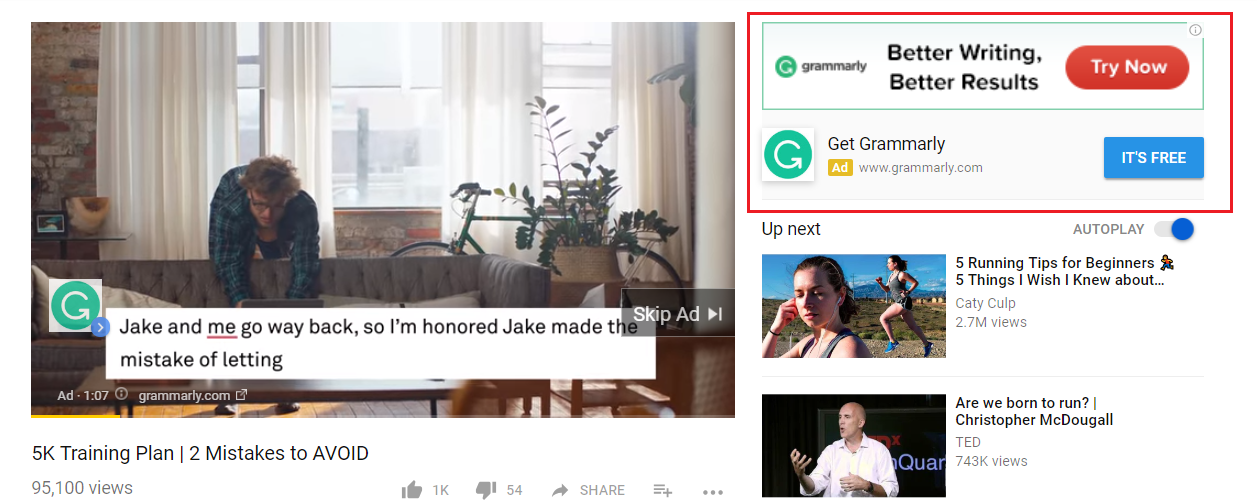
Task: Open the three-dot more actions menu
Action: (x=712, y=491)
